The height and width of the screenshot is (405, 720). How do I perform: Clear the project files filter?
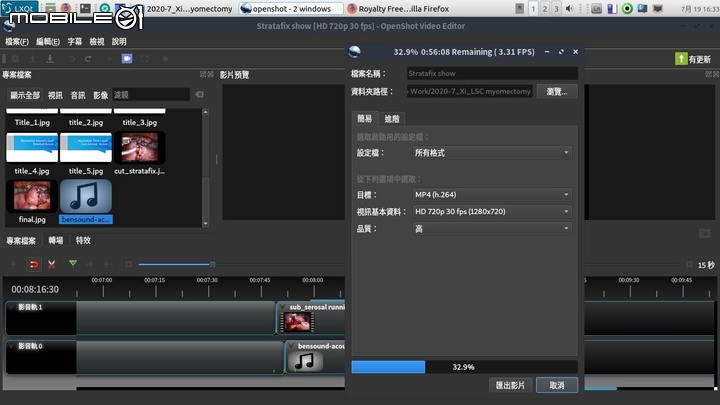pyautogui.click(x=199, y=95)
